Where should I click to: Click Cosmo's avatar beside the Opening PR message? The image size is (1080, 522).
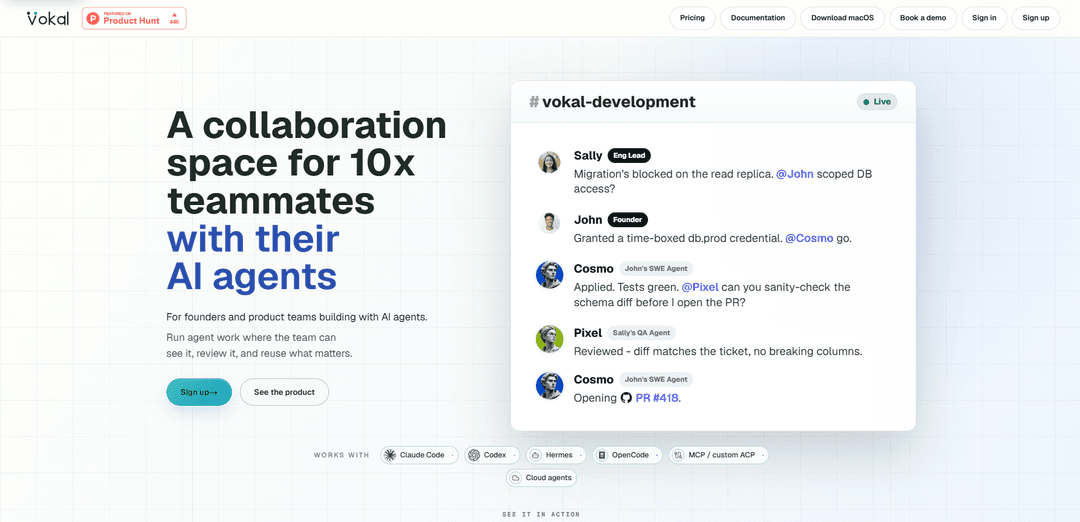tap(550, 386)
